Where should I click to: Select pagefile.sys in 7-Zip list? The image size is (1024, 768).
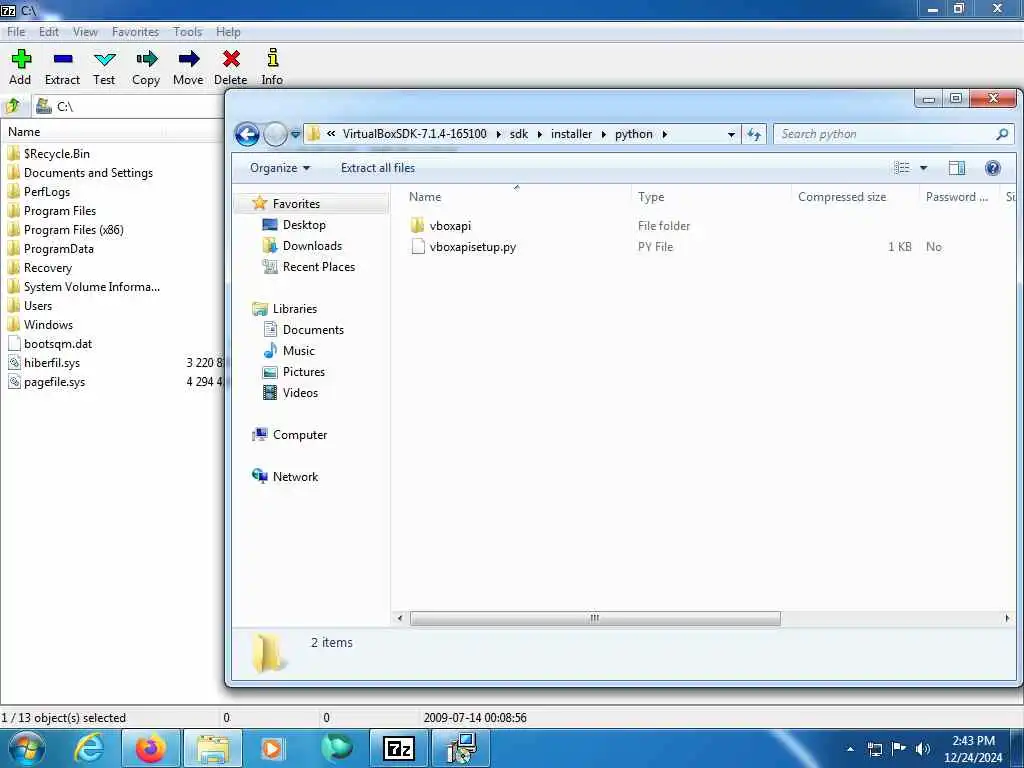[54, 382]
